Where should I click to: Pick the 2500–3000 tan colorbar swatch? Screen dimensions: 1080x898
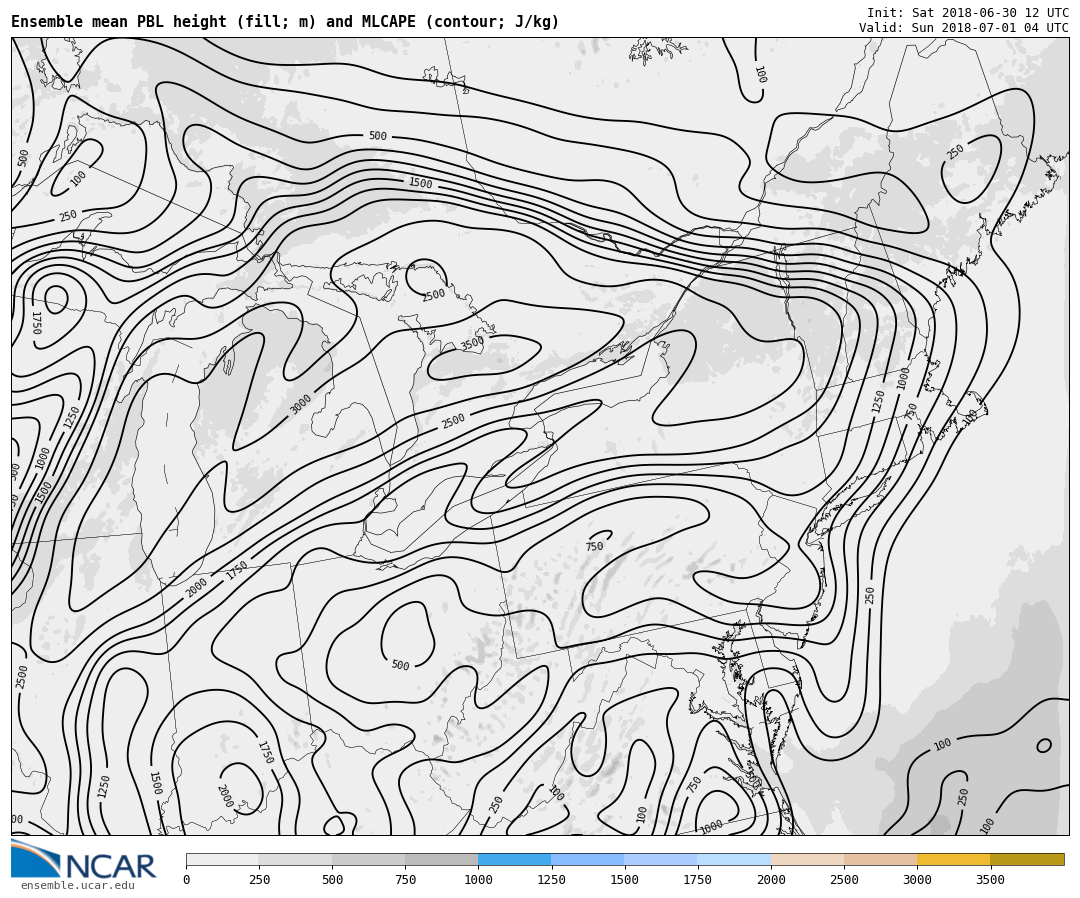(x=881, y=859)
